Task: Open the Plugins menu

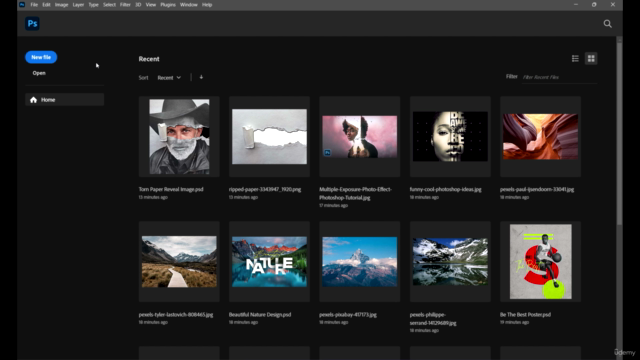Action: (168, 4)
